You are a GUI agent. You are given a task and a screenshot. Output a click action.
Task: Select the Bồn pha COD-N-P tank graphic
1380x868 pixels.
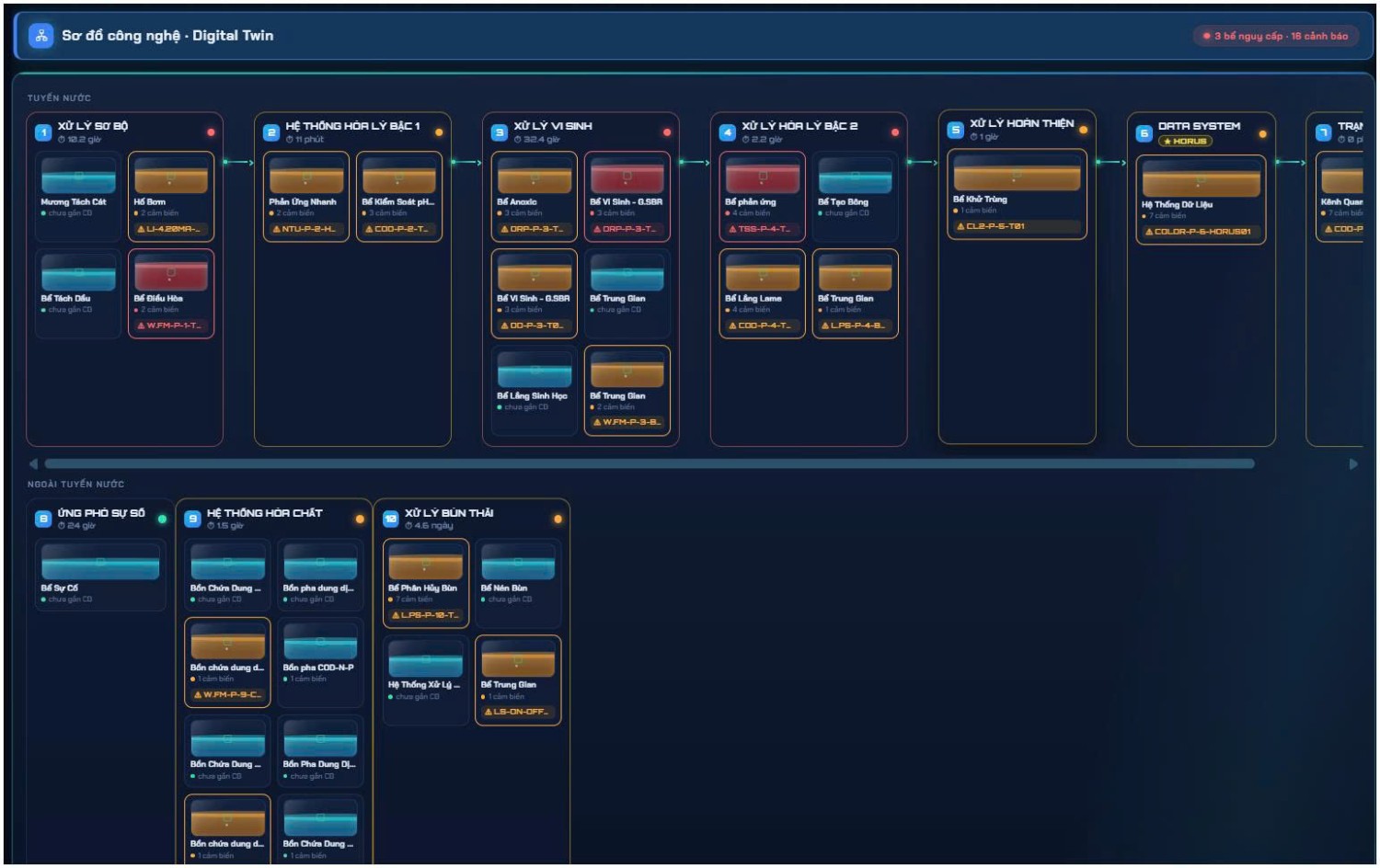coord(320,641)
